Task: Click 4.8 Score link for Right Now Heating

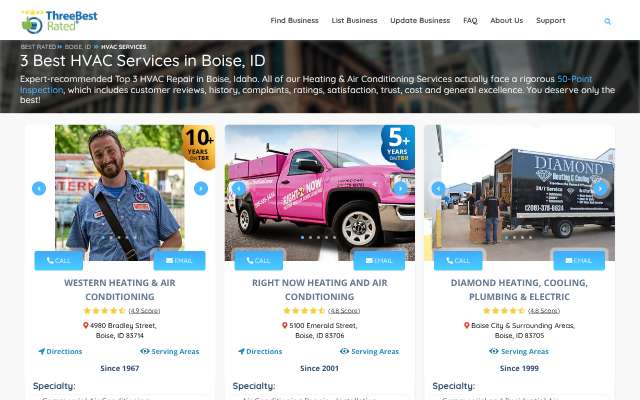Action: click(344, 311)
